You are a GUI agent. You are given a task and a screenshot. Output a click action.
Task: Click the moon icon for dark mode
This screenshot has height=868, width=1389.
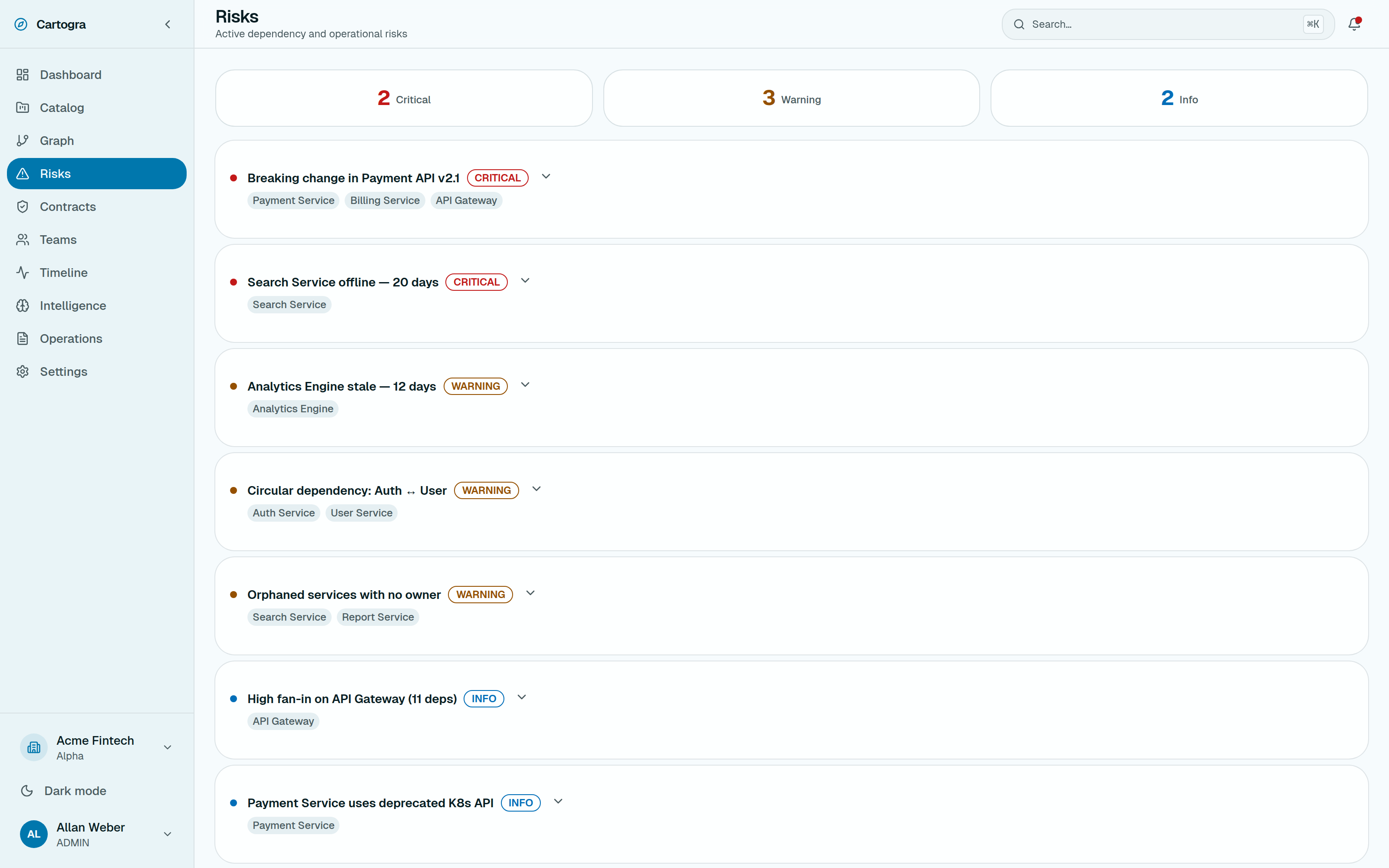(x=27, y=790)
